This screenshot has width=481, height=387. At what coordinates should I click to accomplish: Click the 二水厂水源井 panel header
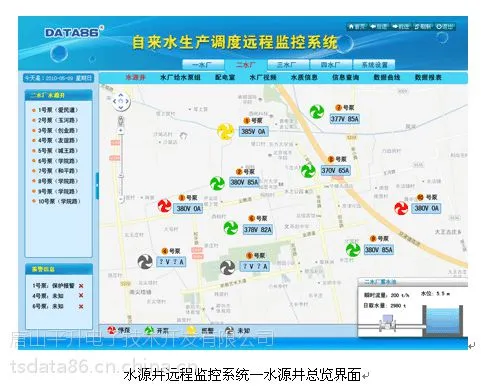point(58,95)
